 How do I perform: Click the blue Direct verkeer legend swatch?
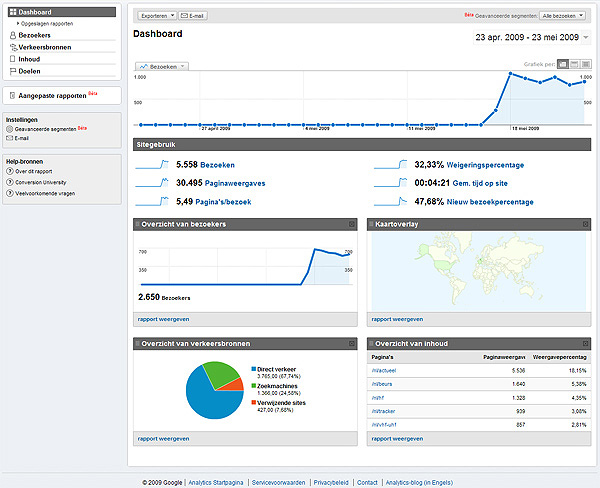pos(253,369)
